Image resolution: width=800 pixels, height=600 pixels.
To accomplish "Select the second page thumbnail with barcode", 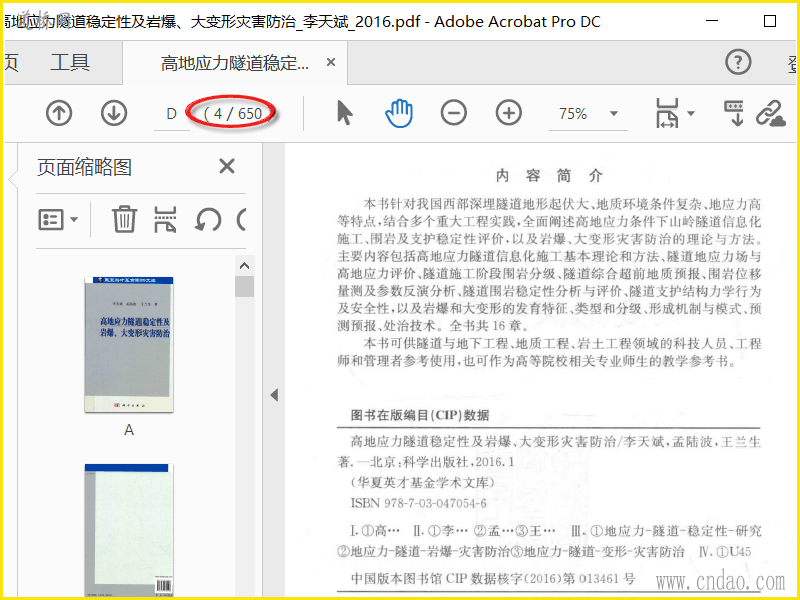I will 129,531.
